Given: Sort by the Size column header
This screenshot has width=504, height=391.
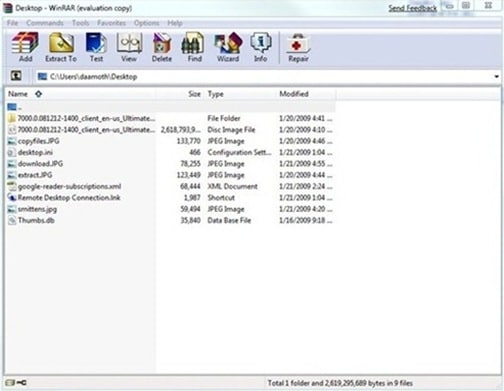Looking at the screenshot, I should tap(194, 94).
